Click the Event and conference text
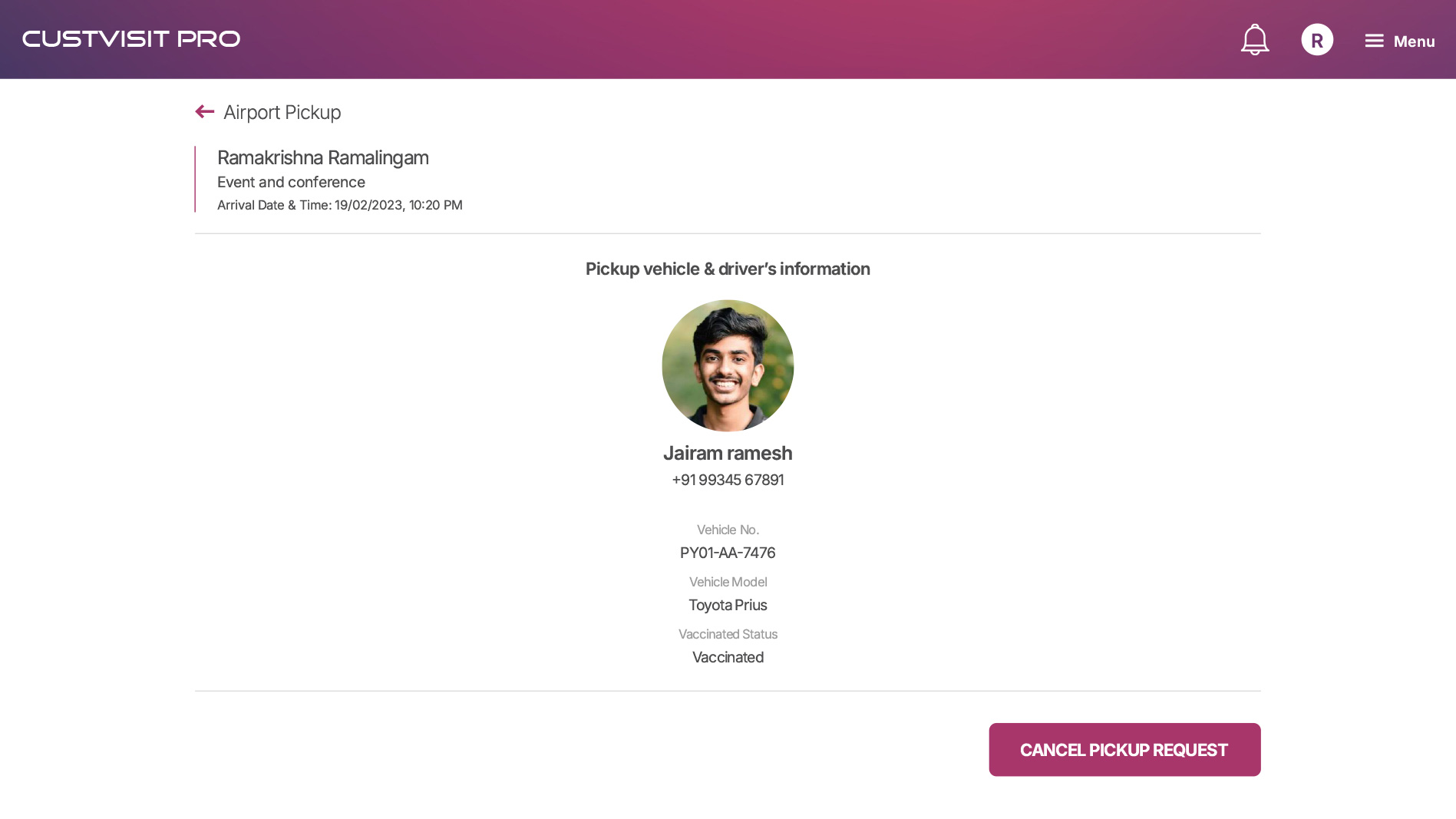 (291, 182)
